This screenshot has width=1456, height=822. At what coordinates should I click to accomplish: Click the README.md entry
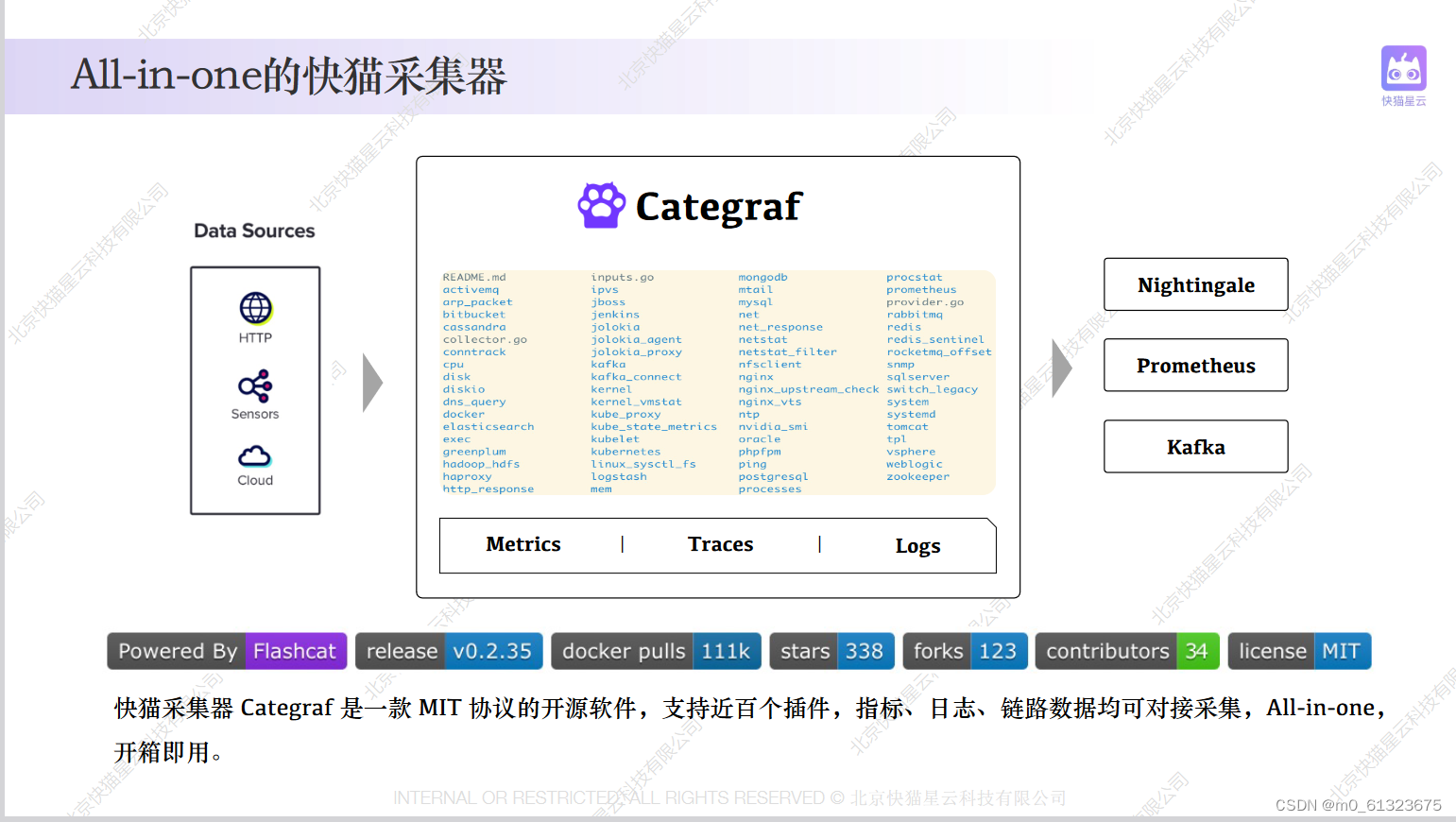coord(474,277)
